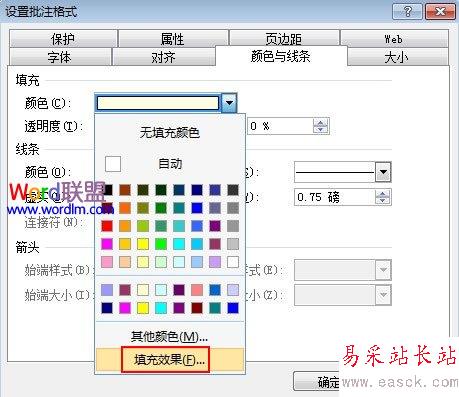Pick the green swatch in second row
This screenshot has height=397, width=459.
click(x=161, y=208)
